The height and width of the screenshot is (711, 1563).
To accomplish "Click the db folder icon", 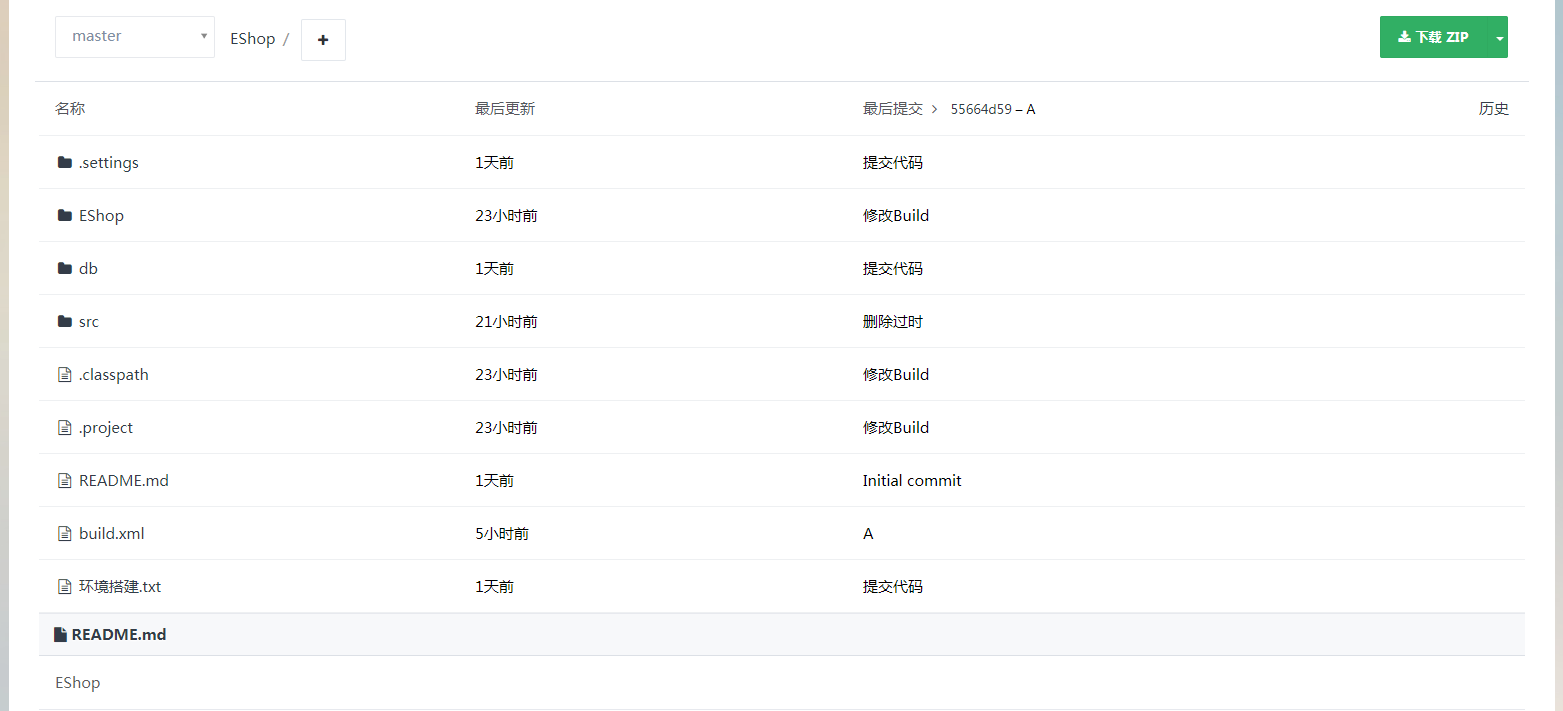I will click(65, 268).
